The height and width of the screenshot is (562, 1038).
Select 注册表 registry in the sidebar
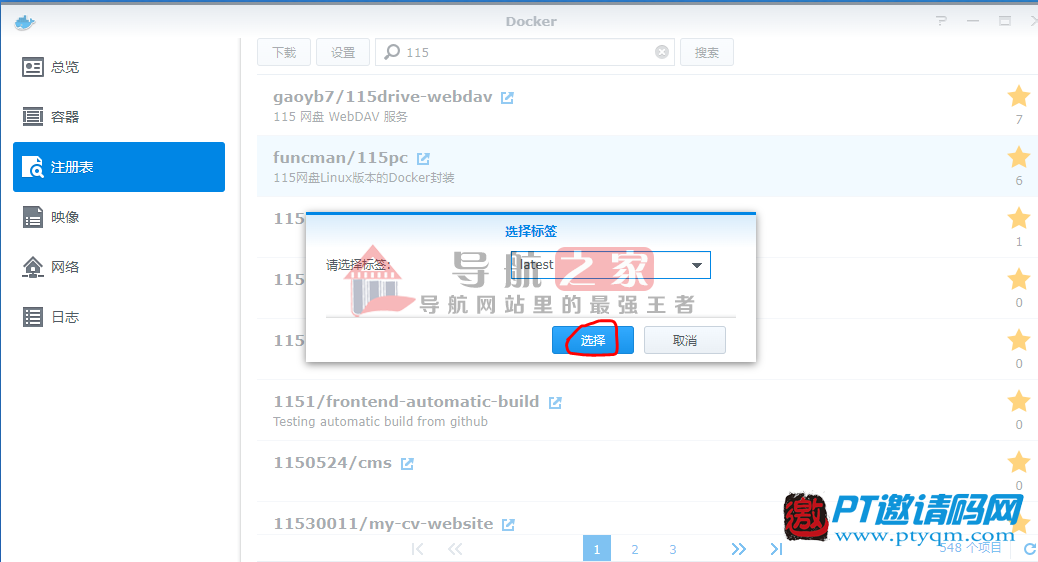click(119, 167)
